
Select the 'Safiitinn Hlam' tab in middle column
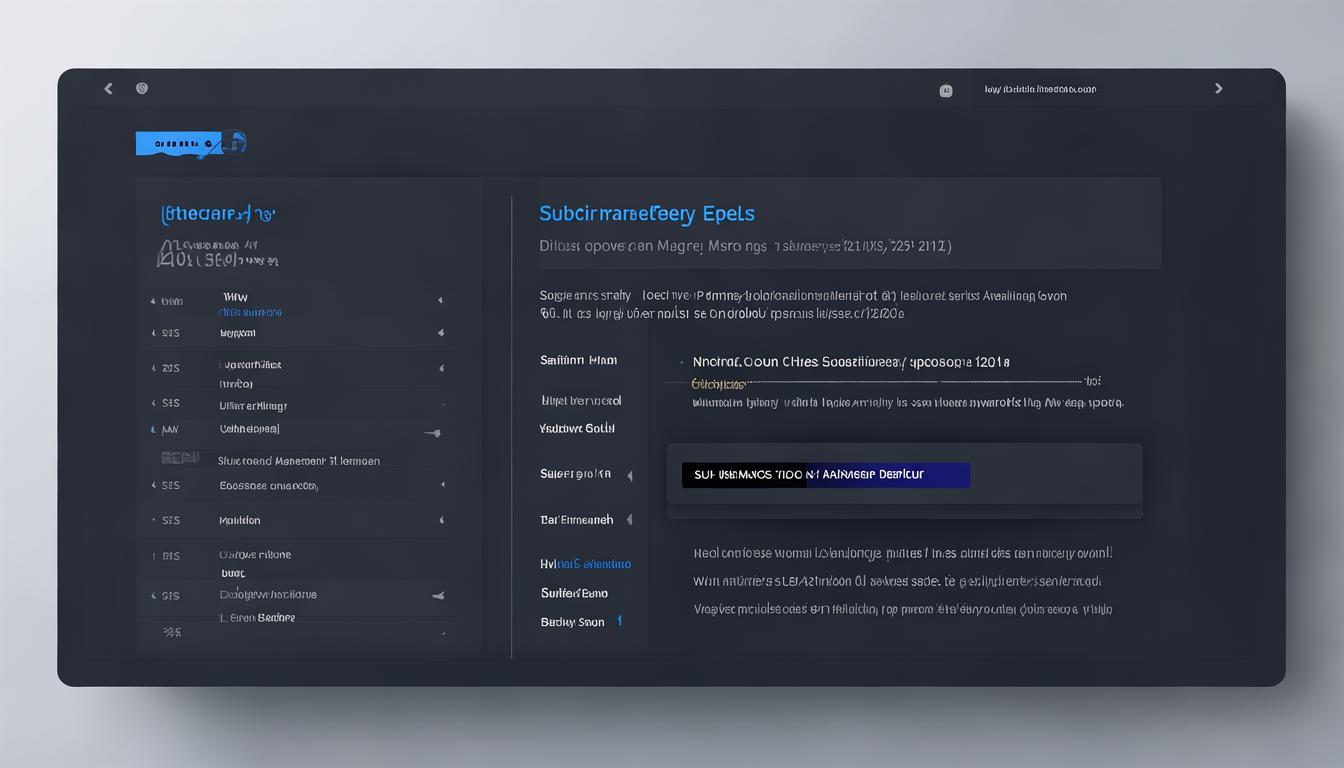click(578, 360)
